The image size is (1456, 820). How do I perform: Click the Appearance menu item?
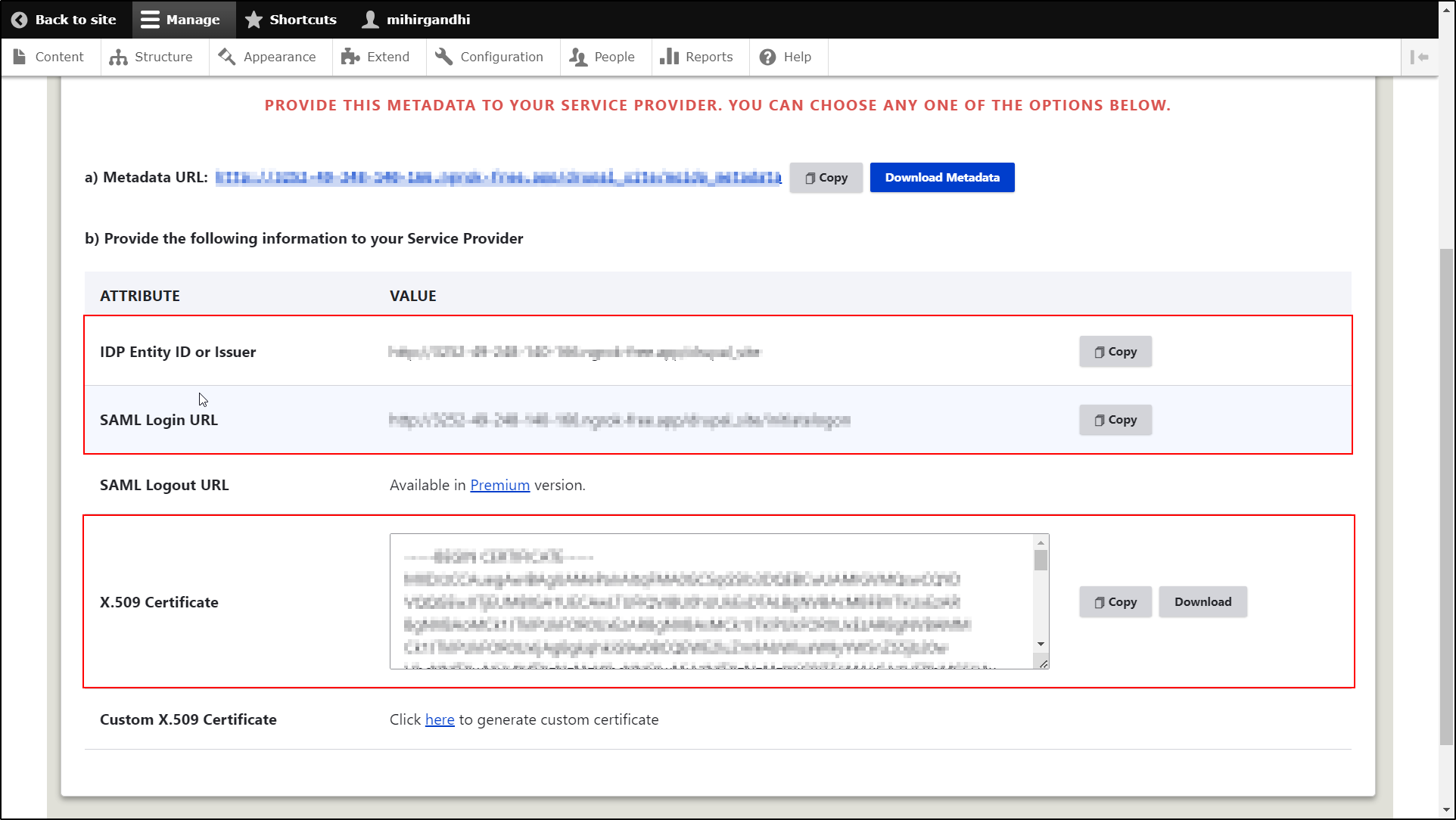279,57
